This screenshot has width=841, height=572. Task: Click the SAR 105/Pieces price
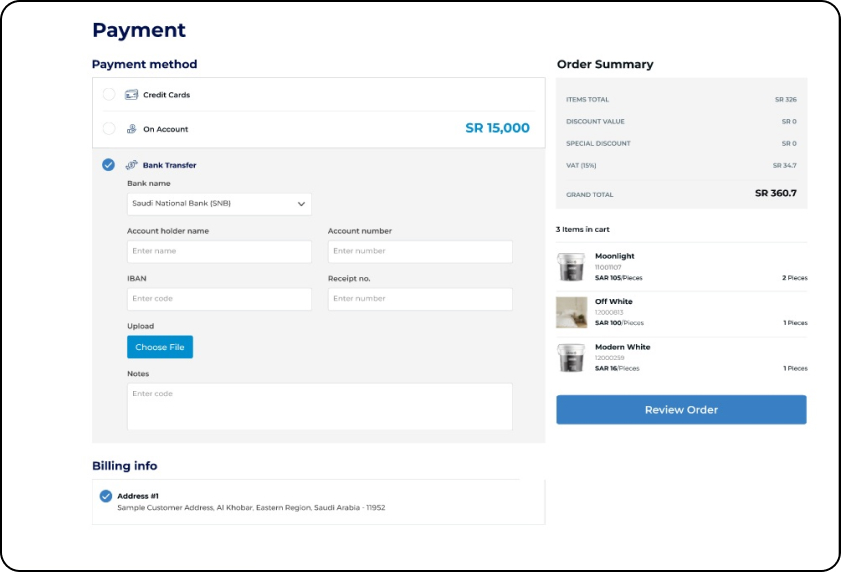click(x=618, y=278)
